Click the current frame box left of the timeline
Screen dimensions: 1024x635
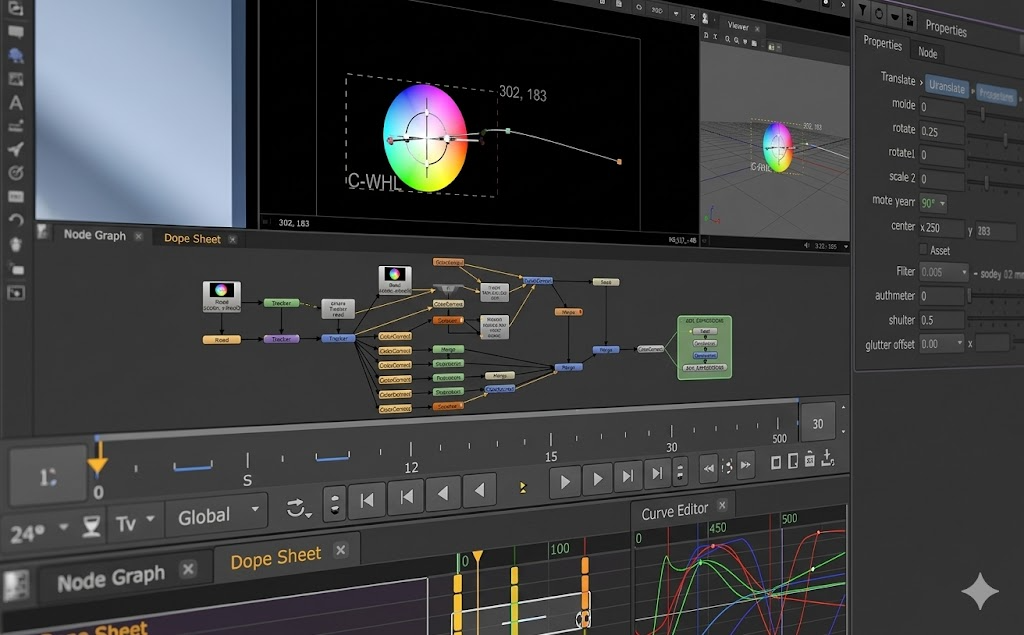(x=48, y=476)
